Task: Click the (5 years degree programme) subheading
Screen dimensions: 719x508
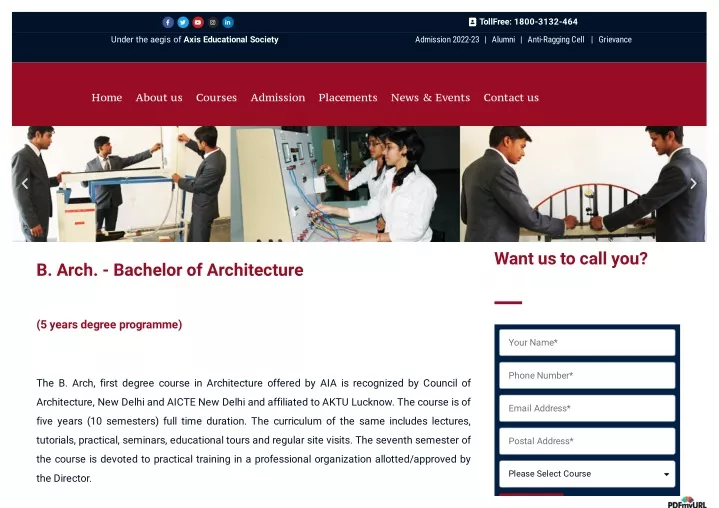Action: [109, 325]
